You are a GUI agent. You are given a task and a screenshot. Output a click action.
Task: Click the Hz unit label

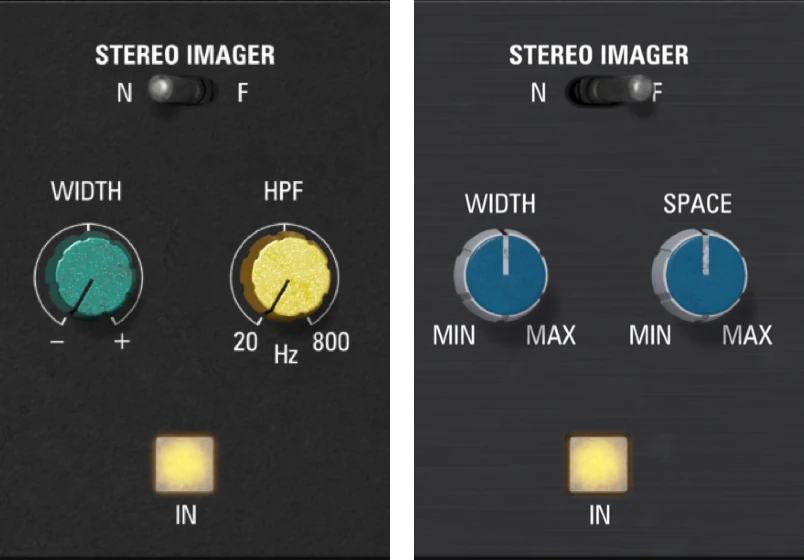click(x=286, y=355)
